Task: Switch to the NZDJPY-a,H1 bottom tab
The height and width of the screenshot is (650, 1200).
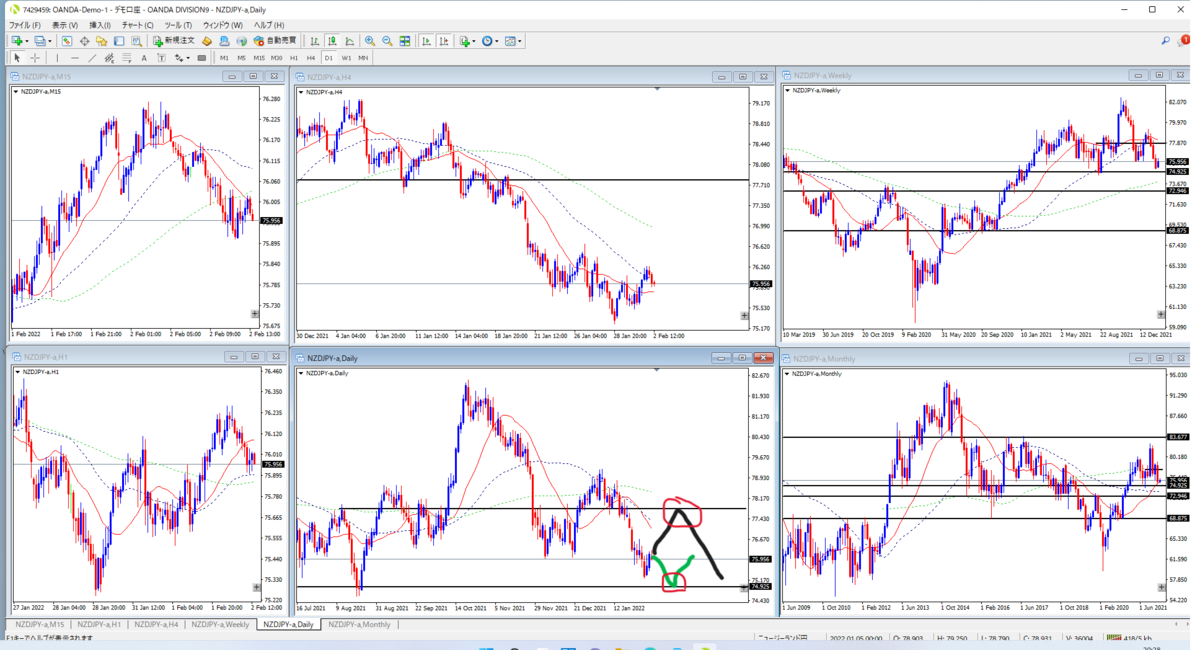Action: (98, 624)
